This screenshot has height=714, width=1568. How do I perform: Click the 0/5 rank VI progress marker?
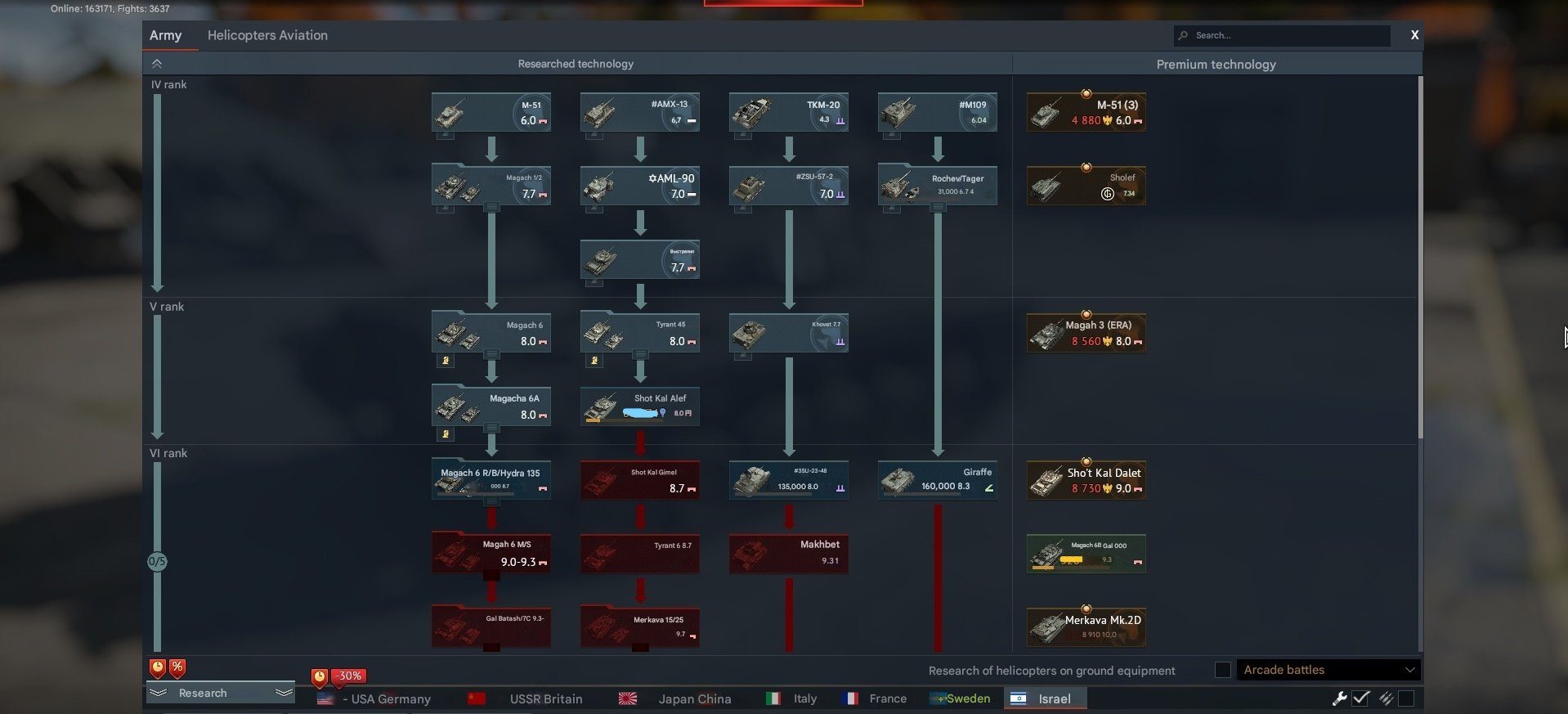tap(157, 562)
